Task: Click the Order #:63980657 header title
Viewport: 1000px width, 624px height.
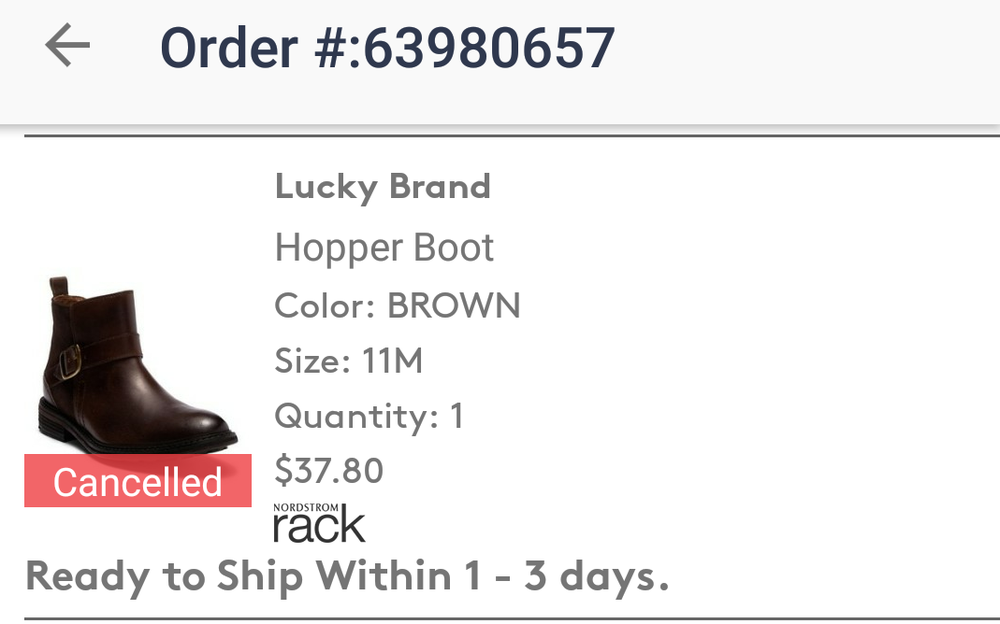Action: 387,47
